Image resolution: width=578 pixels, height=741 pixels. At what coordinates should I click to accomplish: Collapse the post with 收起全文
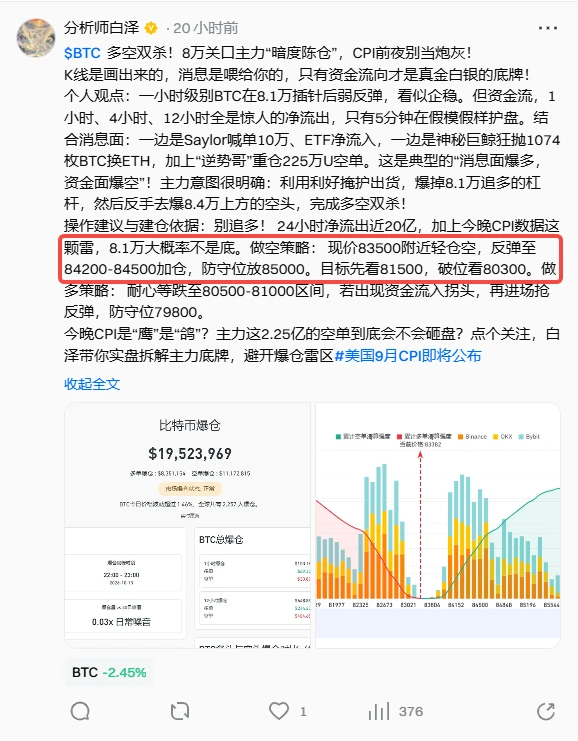click(92, 384)
